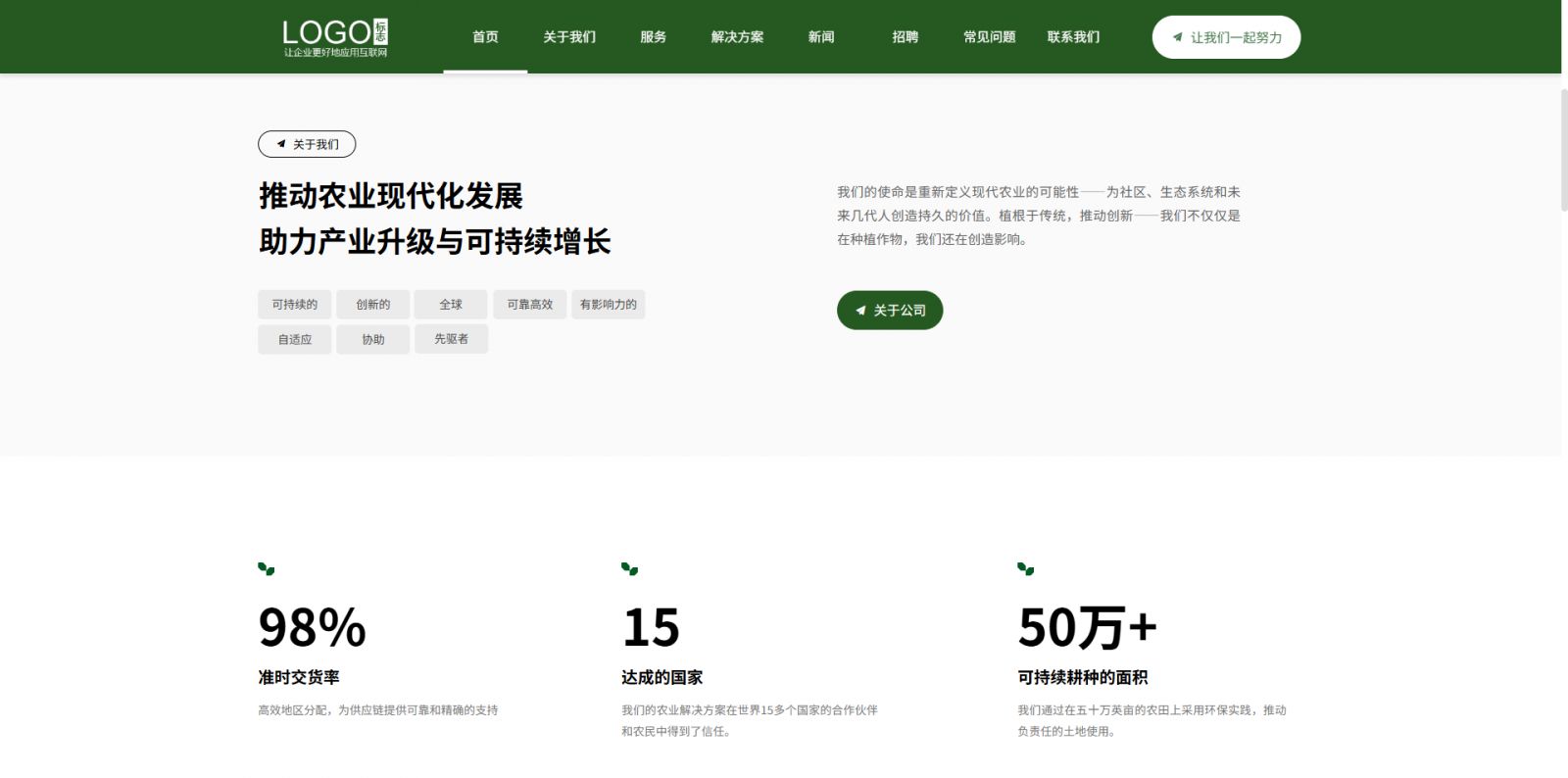Click the 让我们一起努力 button

coord(1226,37)
